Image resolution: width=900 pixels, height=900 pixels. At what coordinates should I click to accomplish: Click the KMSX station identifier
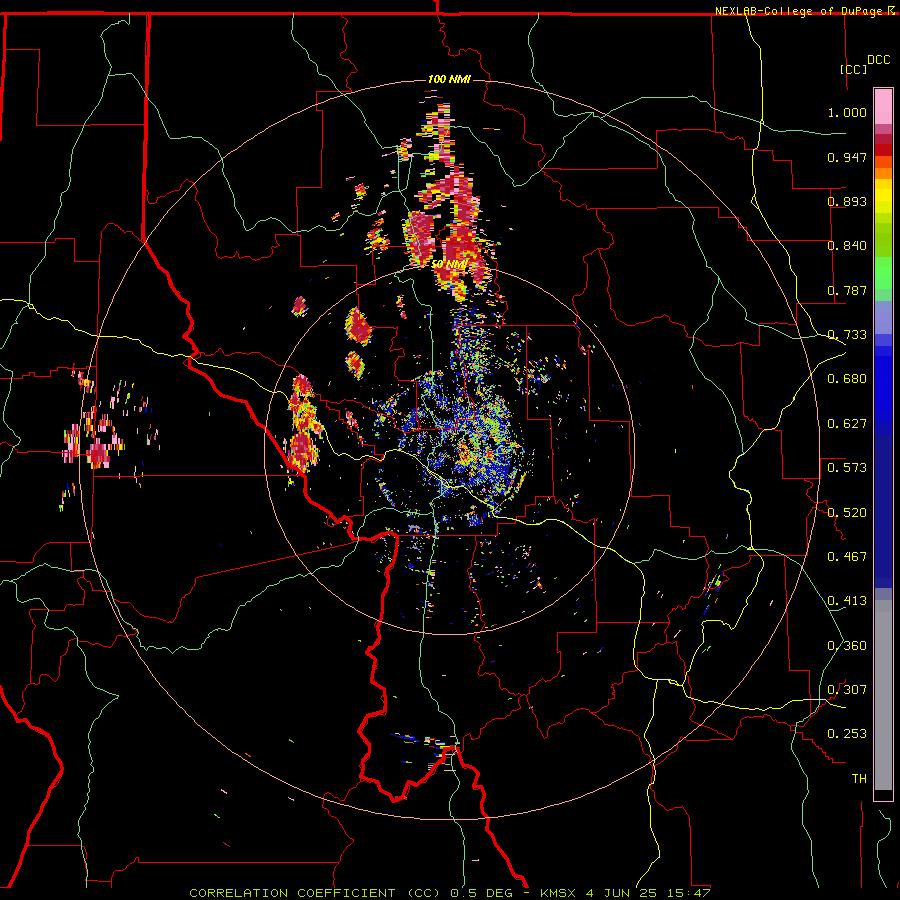coord(557,893)
